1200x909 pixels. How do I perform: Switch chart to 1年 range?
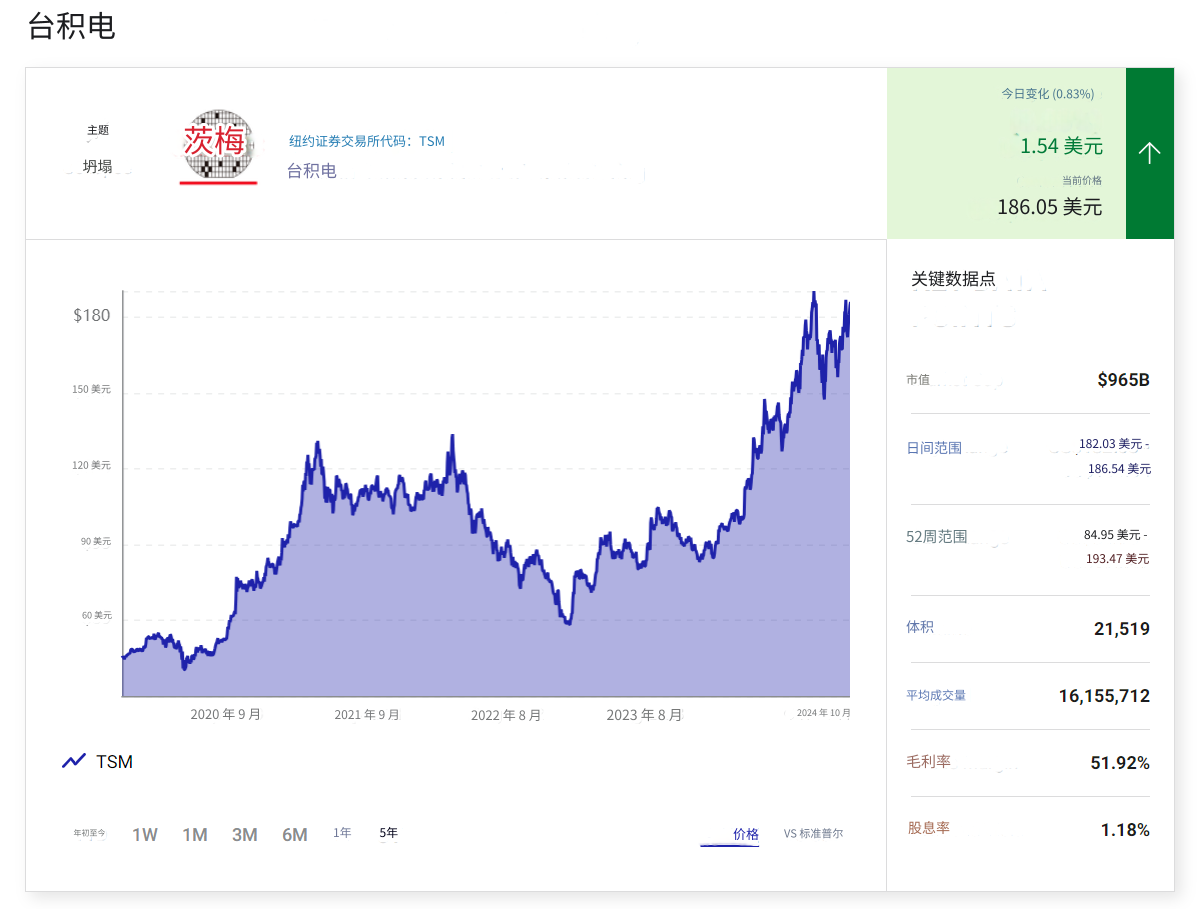pyautogui.click(x=342, y=833)
